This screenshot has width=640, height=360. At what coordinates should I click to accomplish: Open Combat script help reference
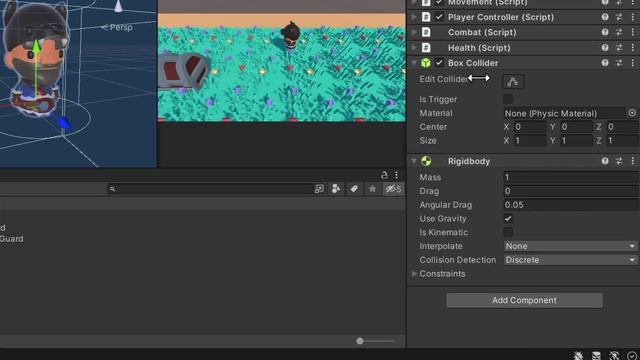(x=605, y=32)
